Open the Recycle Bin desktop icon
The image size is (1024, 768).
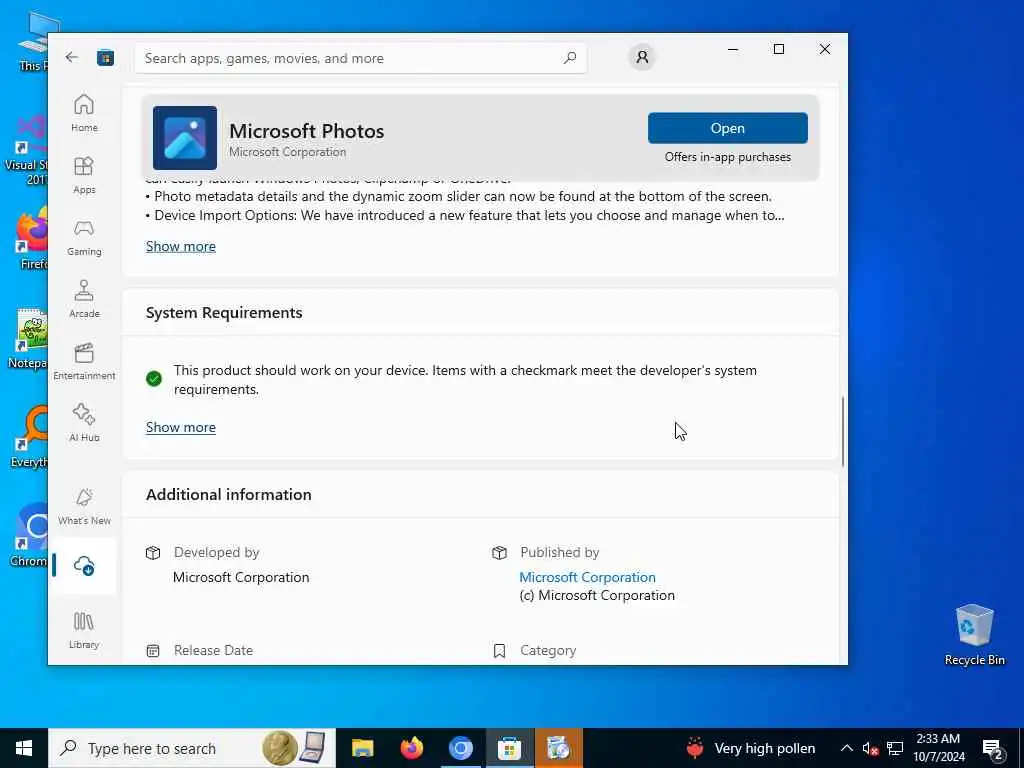coord(974,635)
